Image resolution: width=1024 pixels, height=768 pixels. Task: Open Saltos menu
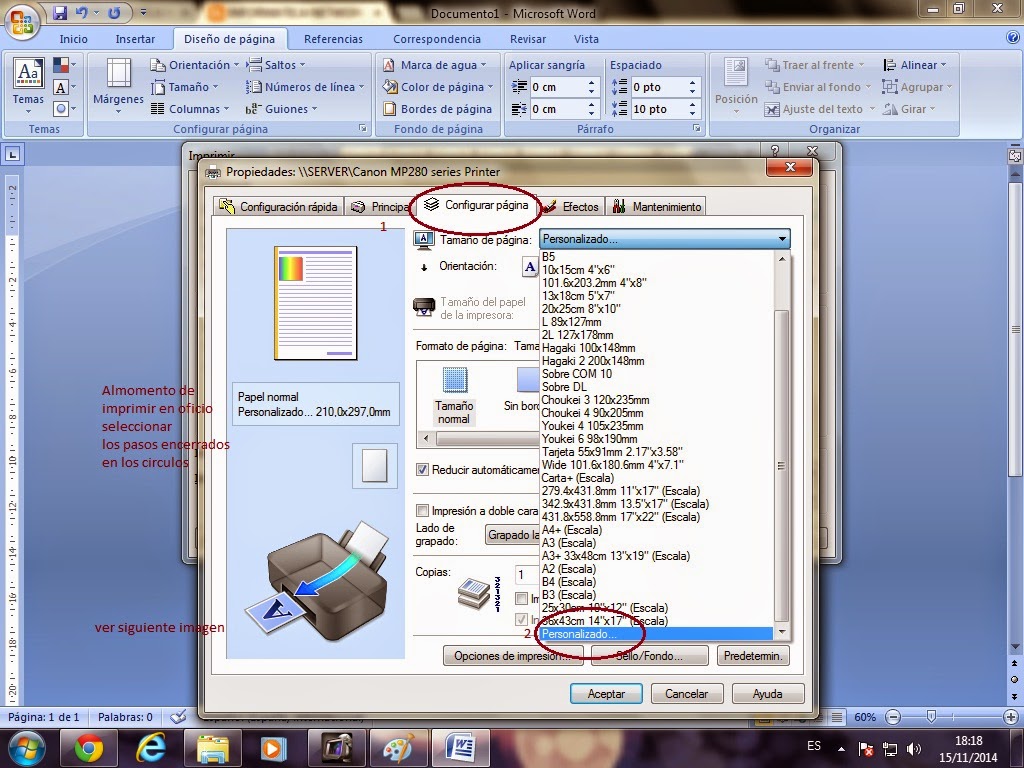(276, 65)
